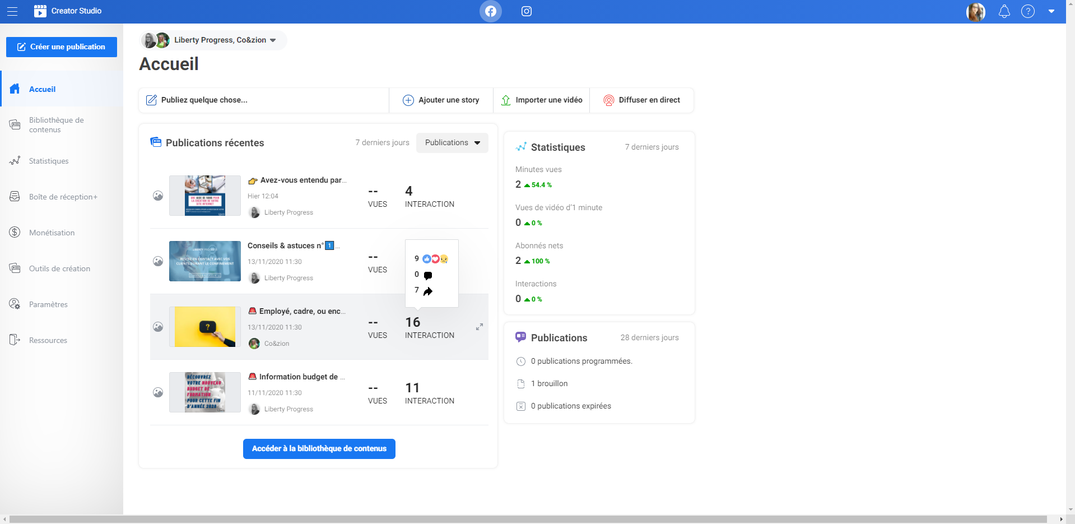Click the Statistiques chart icon in sidebar
This screenshot has width=1075, height=524.
click(15, 161)
